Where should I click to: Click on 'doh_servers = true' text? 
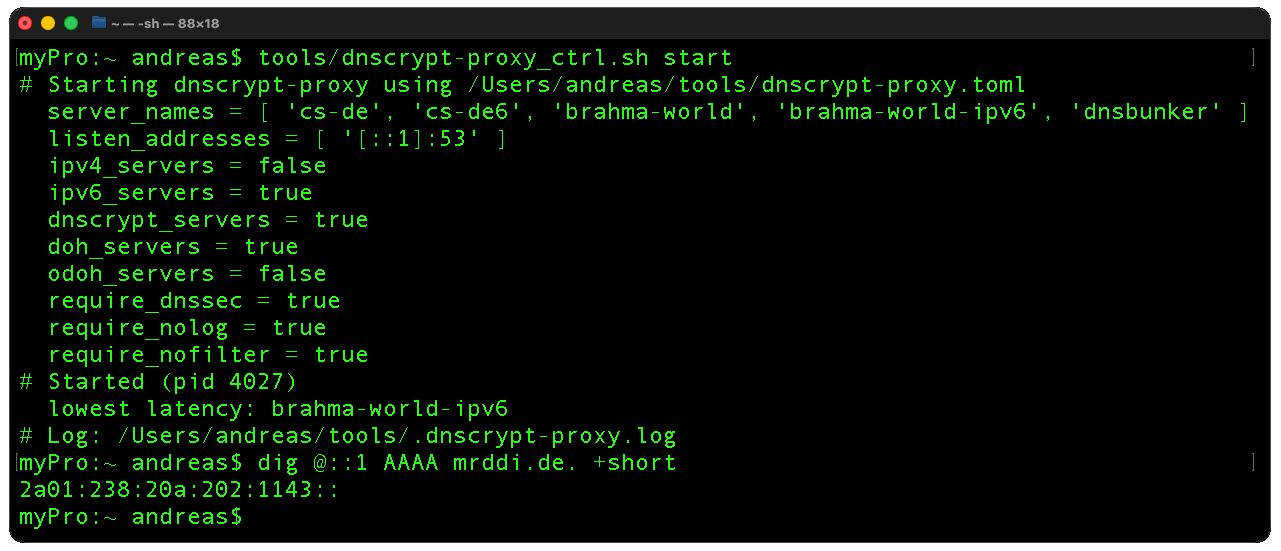pyautogui.click(x=173, y=247)
